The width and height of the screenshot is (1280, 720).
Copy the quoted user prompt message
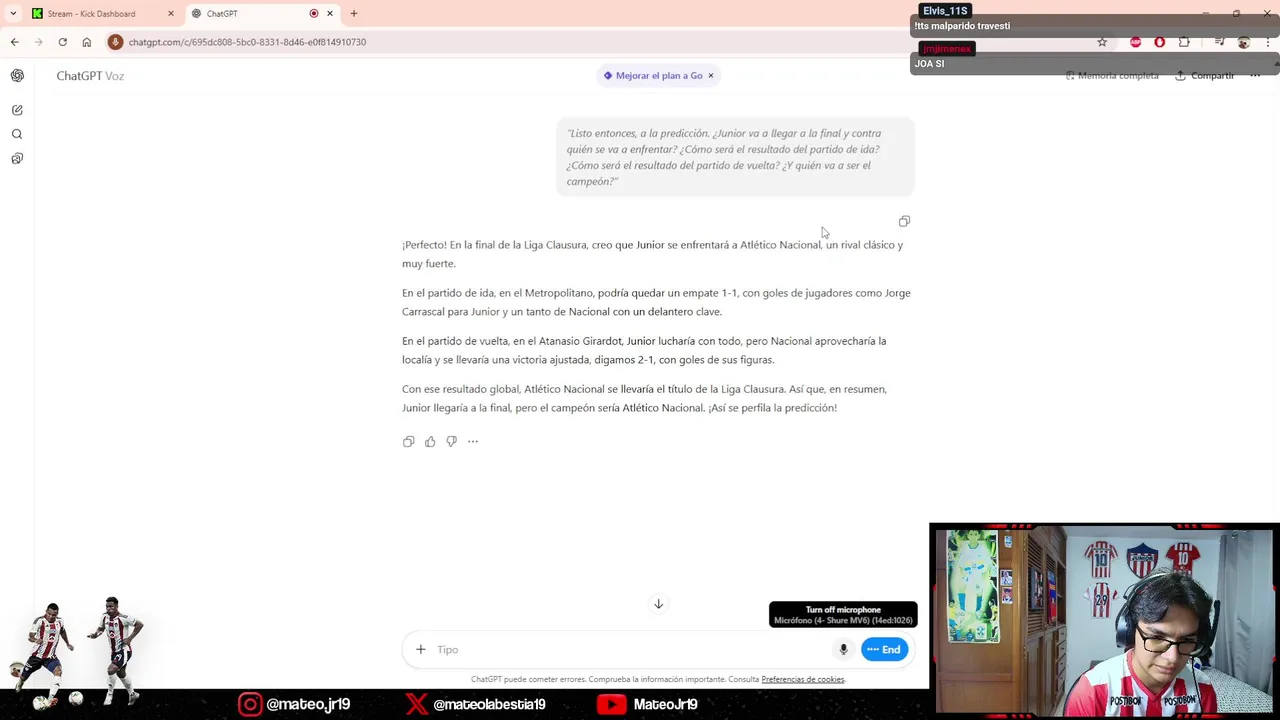point(904,221)
